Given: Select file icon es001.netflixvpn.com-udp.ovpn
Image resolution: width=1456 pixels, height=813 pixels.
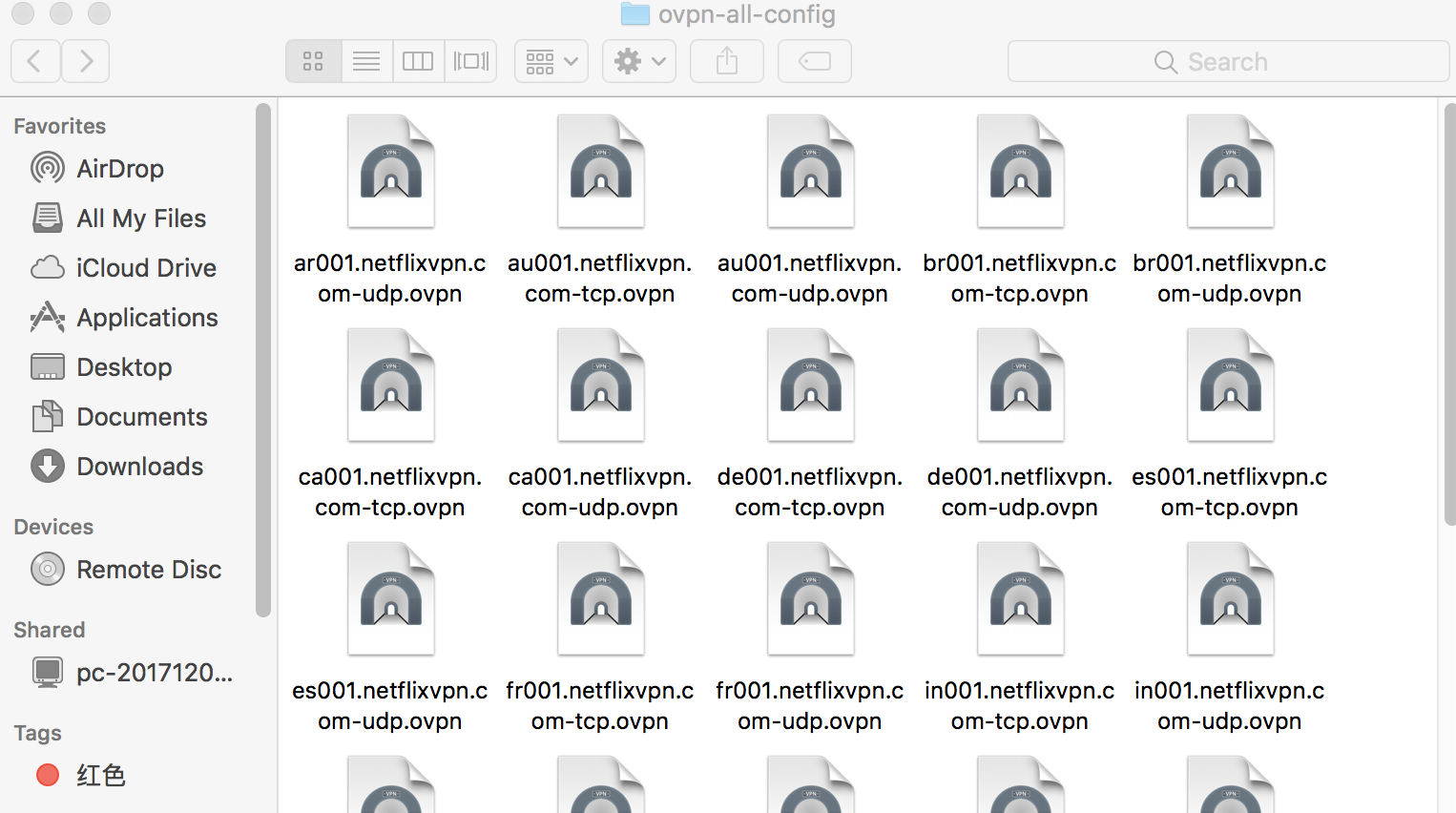Looking at the screenshot, I should [391, 599].
